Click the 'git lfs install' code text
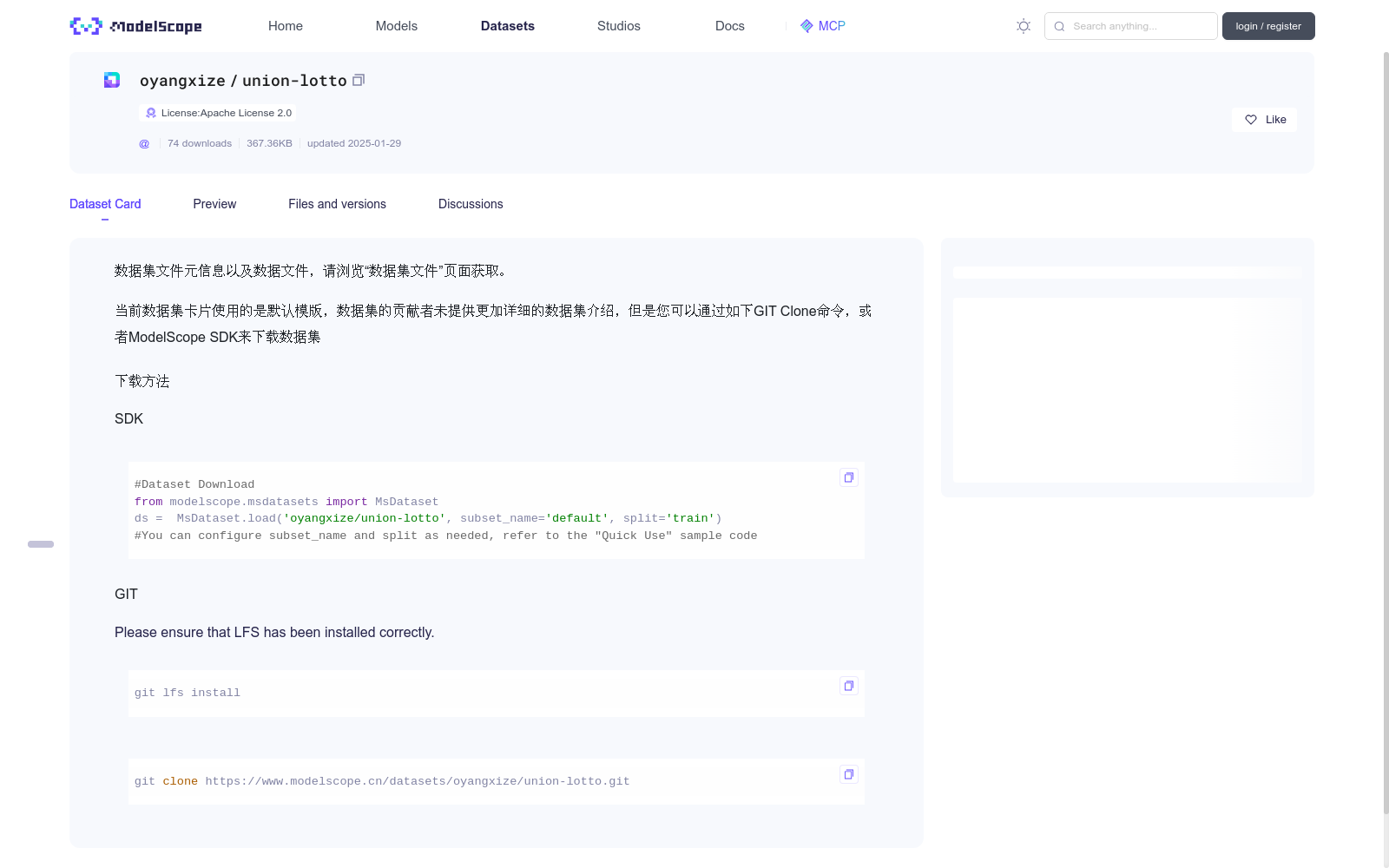The image size is (1389, 868). pos(188,693)
